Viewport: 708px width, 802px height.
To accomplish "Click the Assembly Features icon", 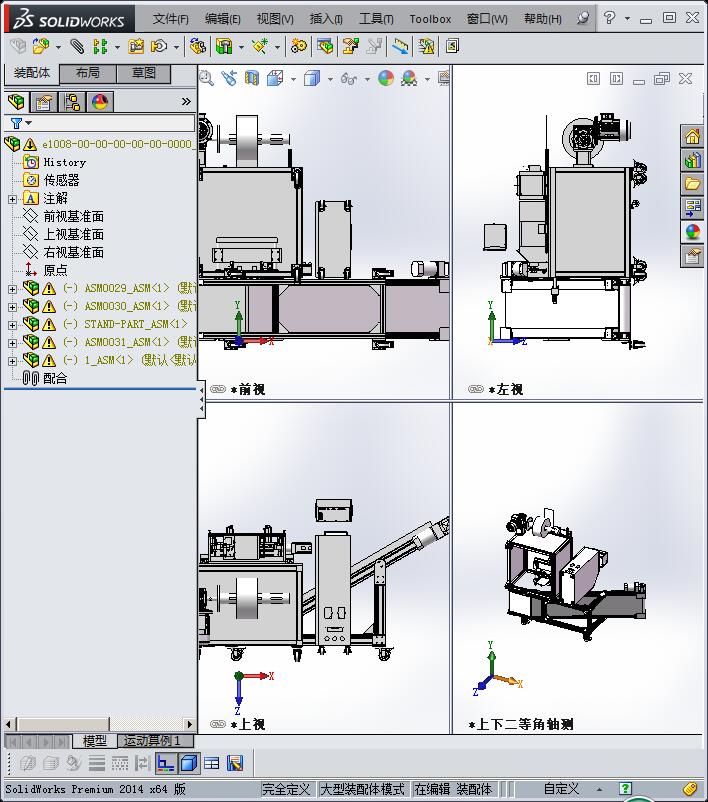I will pos(224,47).
